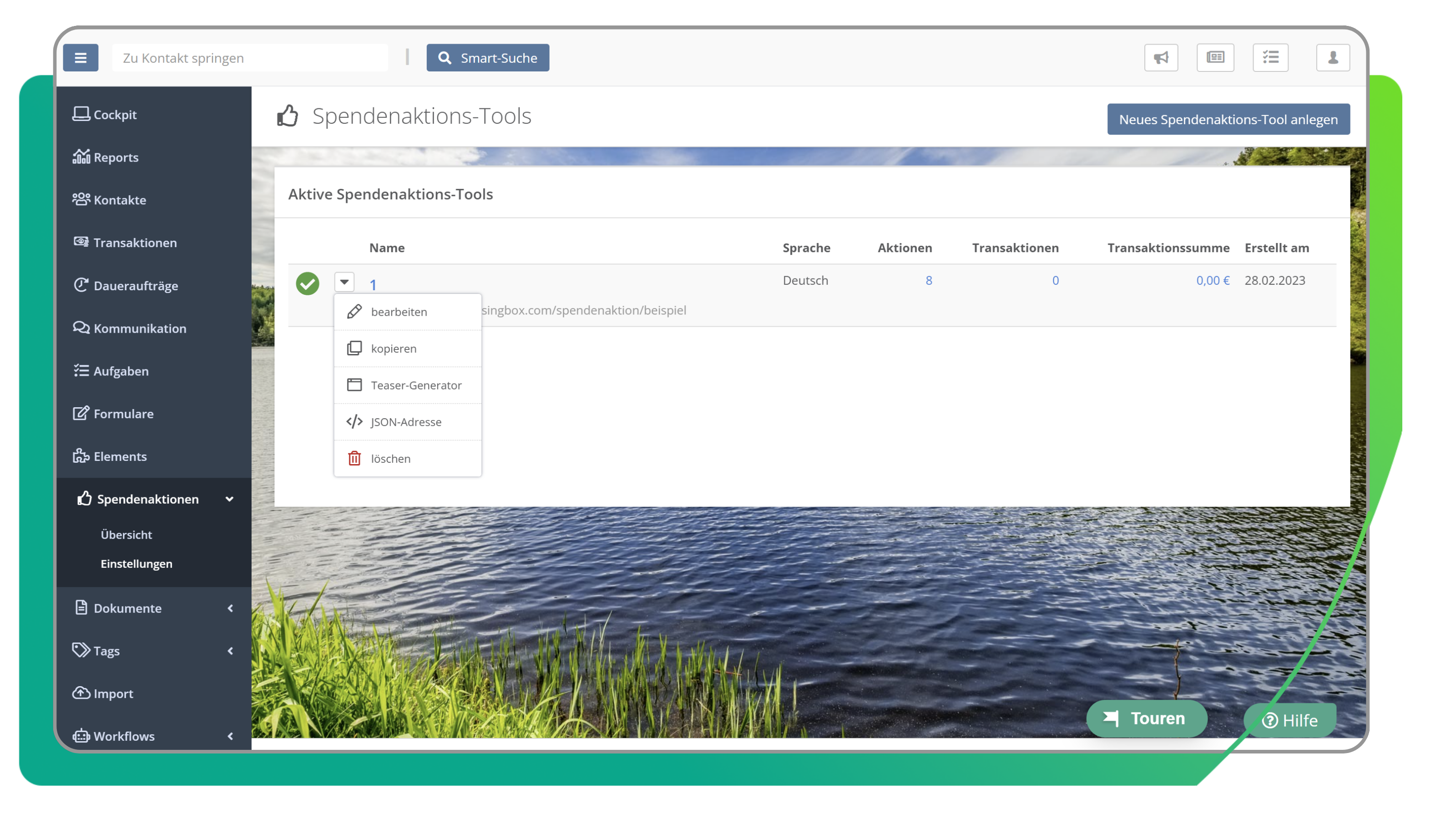This screenshot has height=819, width=1456.
Task: Open the checklist icon near the profile
Action: [1271, 57]
